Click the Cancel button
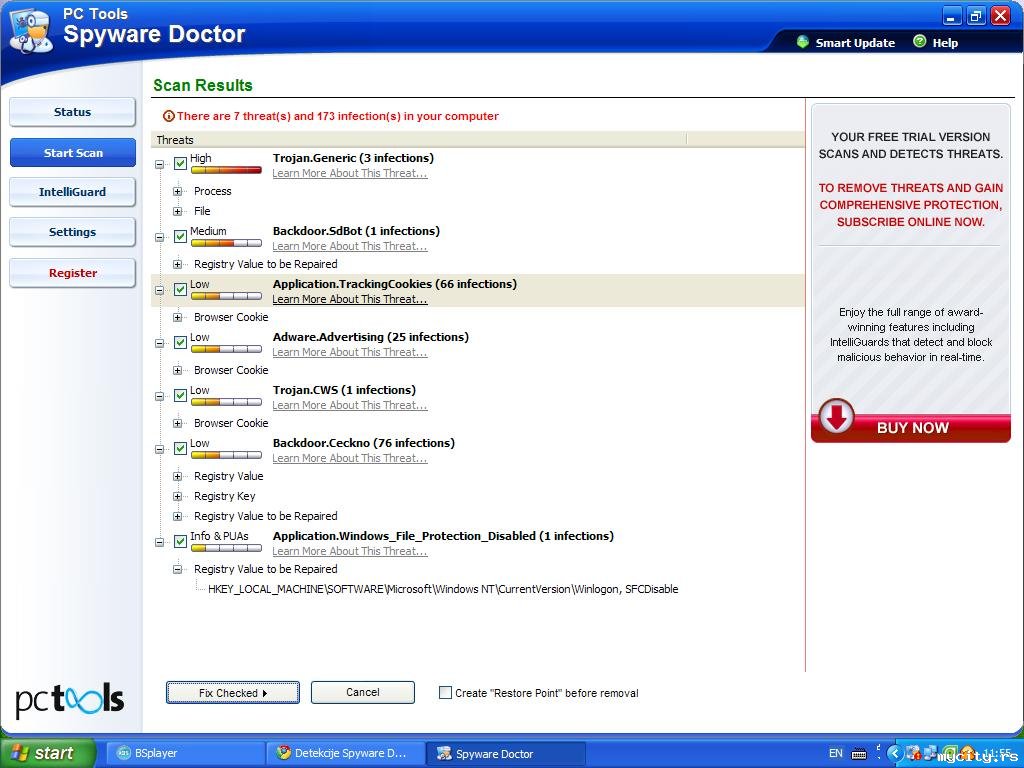Viewport: 1024px width, 768px height. coord(362,692)
